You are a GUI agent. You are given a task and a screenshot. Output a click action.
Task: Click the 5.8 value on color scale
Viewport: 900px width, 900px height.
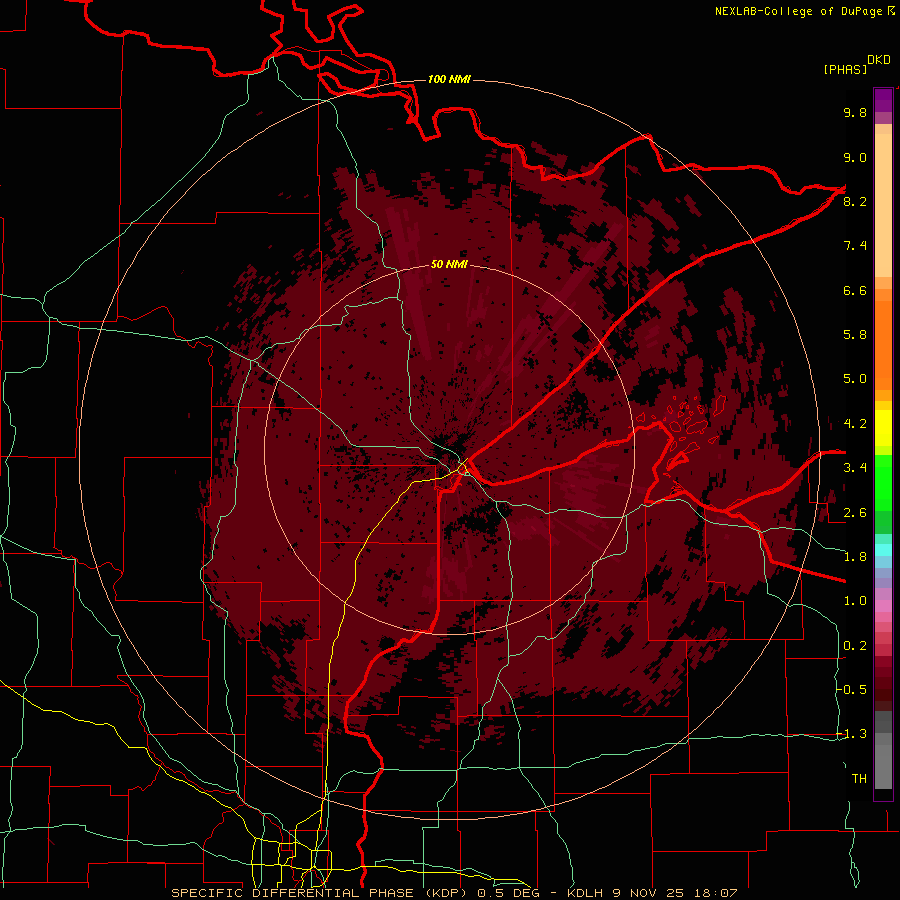855,335
